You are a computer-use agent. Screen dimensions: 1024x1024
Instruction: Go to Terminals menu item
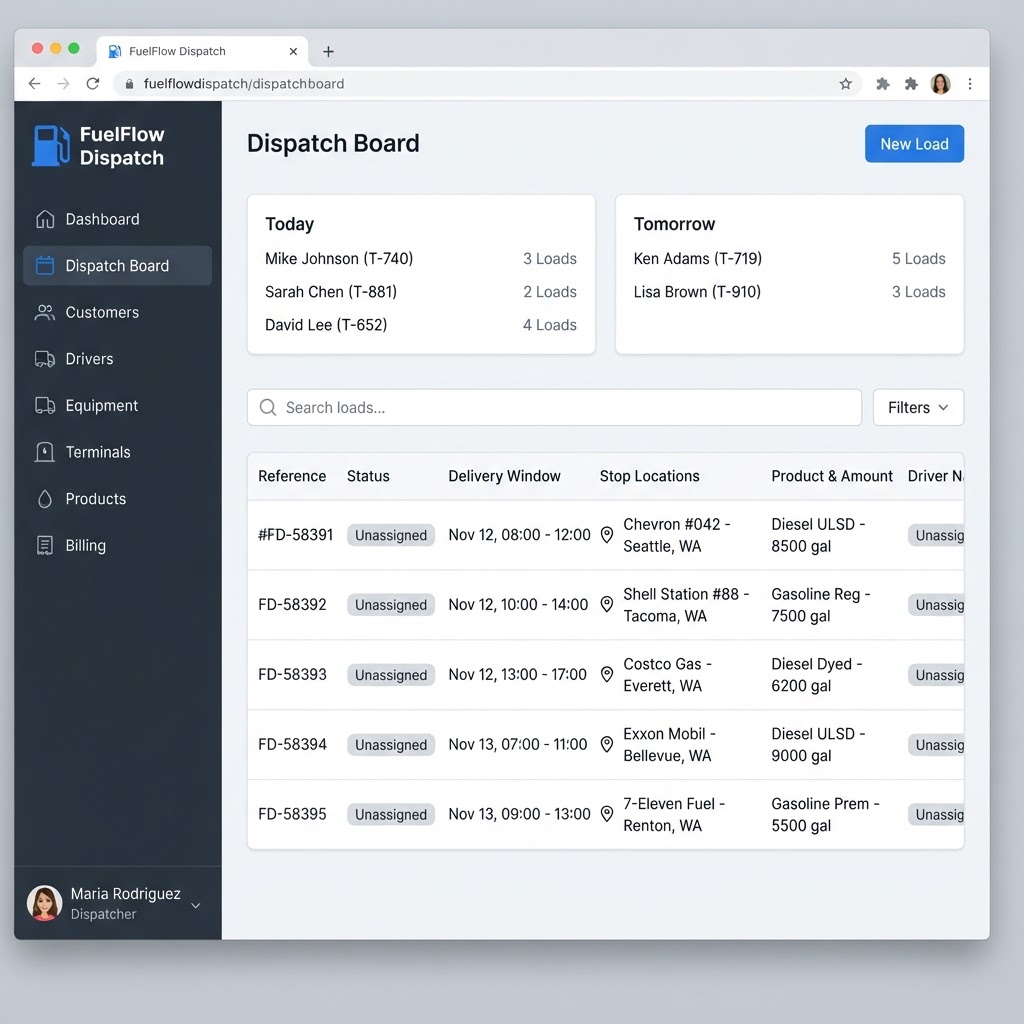[x=118, y=452]
